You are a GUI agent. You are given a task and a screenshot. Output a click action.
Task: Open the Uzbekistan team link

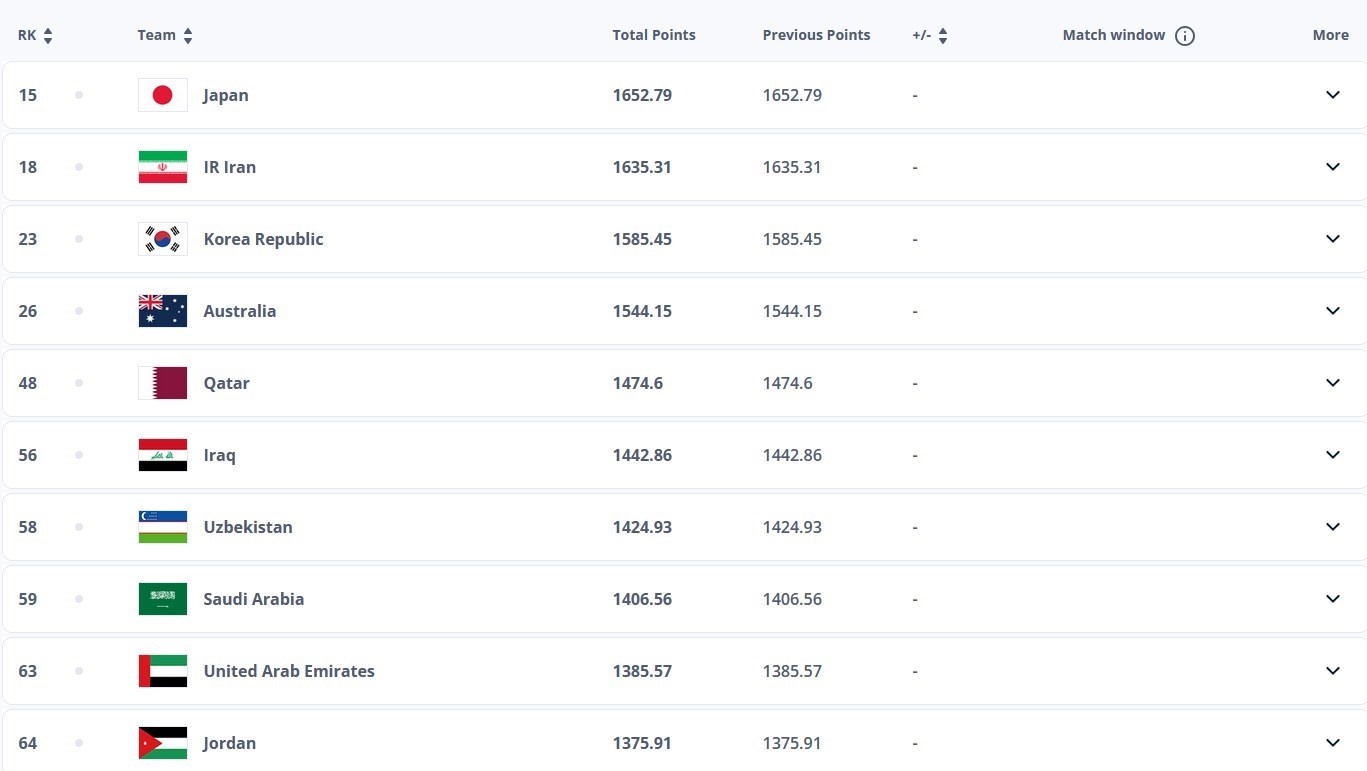click(248, 527)
